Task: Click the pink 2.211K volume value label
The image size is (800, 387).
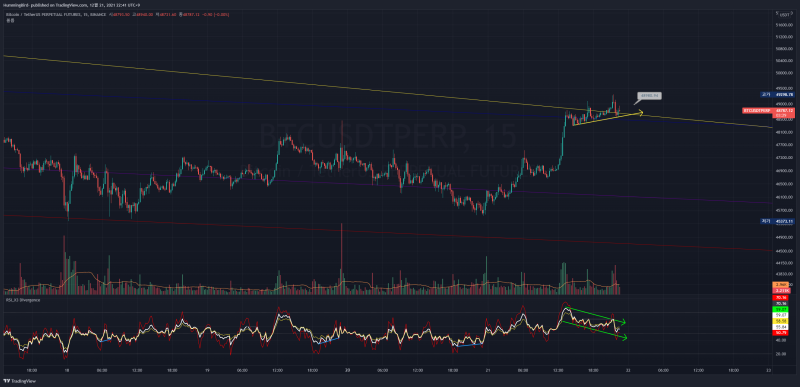Action: [781, 290]
